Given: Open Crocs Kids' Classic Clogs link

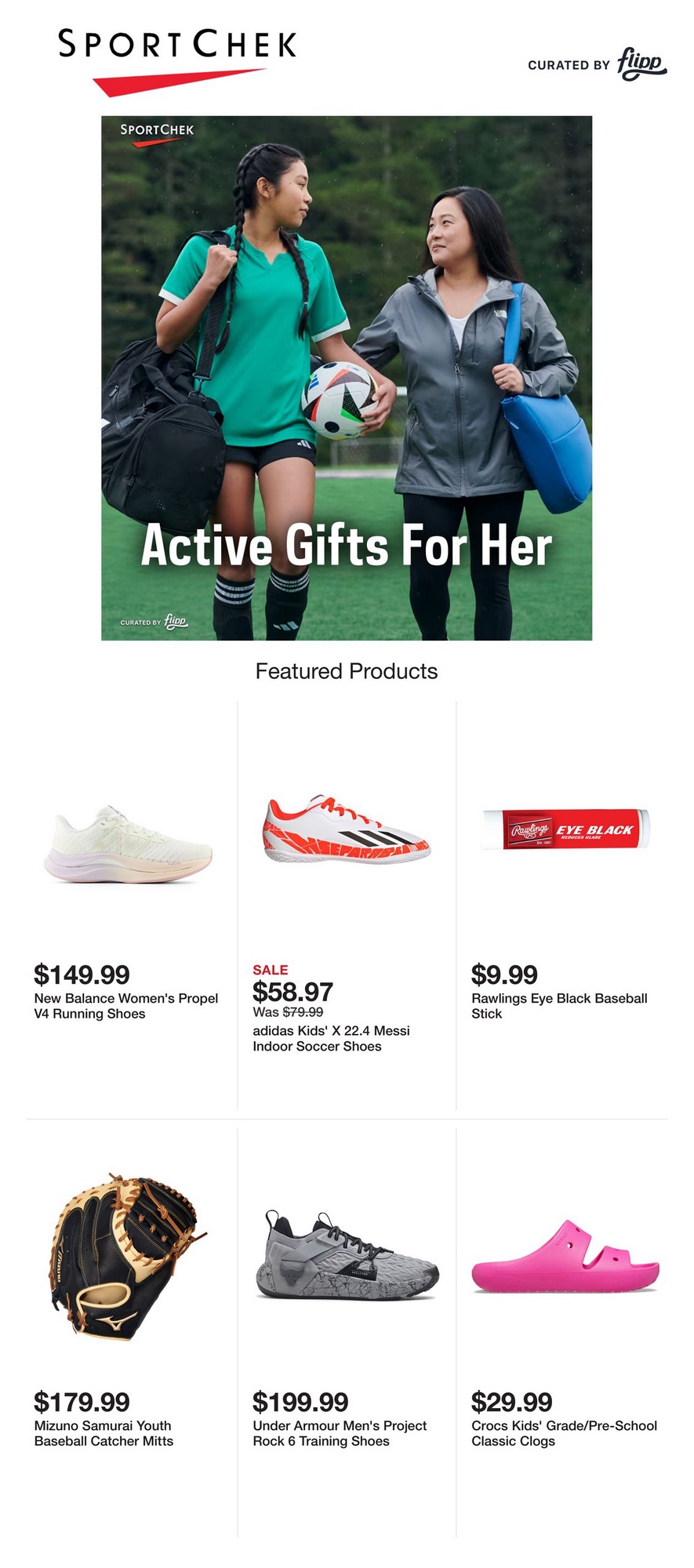Looking at the screenshot, I should coord(564,1433).
